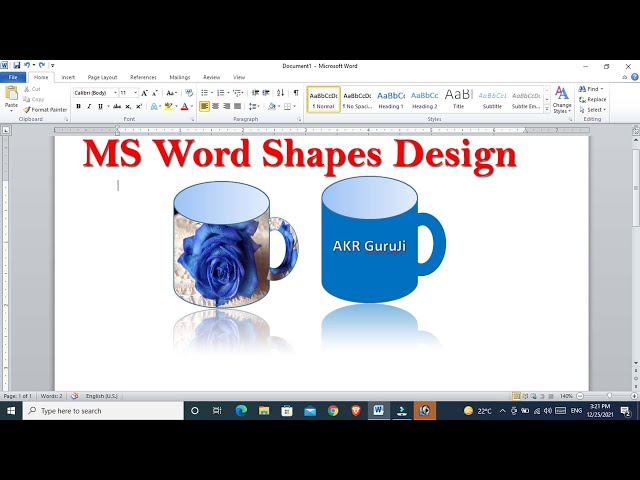Select the AKR GuruJi blue mug shape
The width and height of the screenshot is (640, 480).
383,240
